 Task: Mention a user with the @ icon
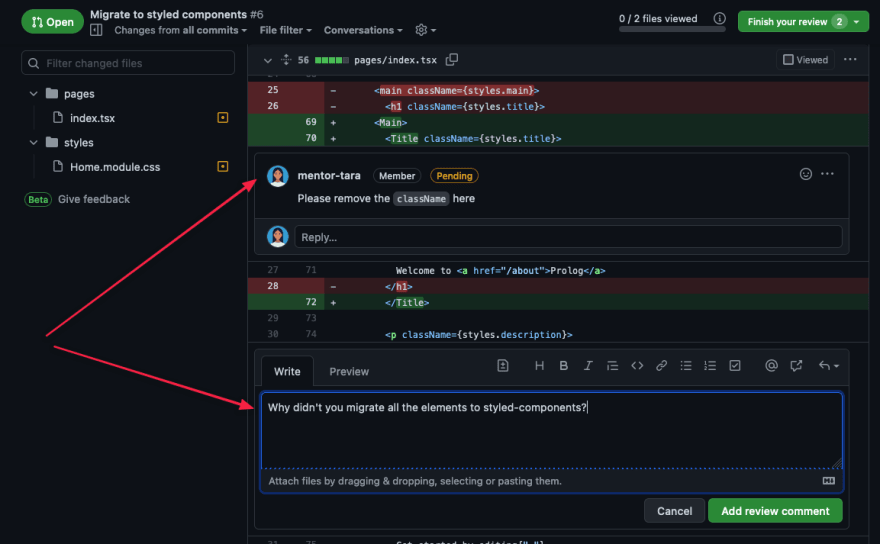click(x=771, y=365)
